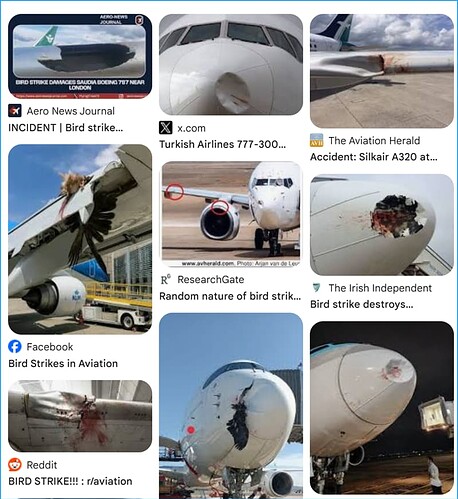Open the Turkish Airlines dented nose image
This screenshot has width=458, height=499.
tap(231, 64)
